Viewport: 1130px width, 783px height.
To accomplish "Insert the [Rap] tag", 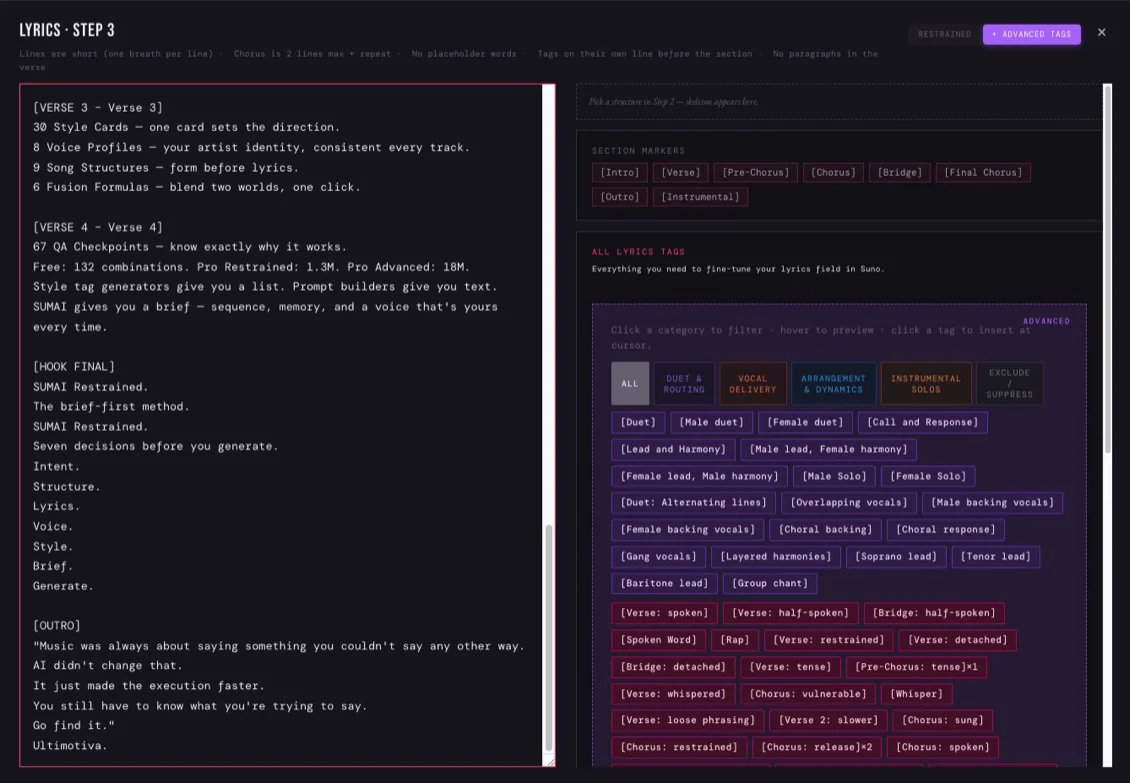I will 734,640.
